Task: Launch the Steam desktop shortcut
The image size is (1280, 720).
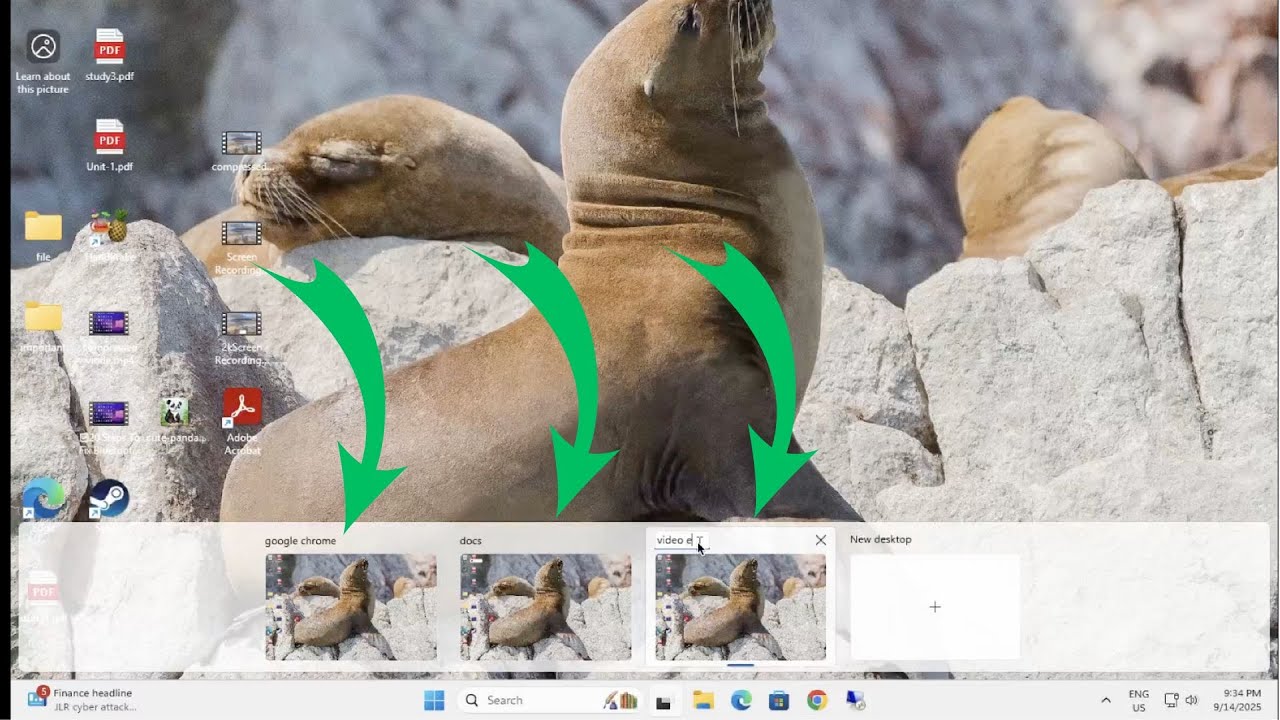Action: pyautogui.click(x=109, y=498)
